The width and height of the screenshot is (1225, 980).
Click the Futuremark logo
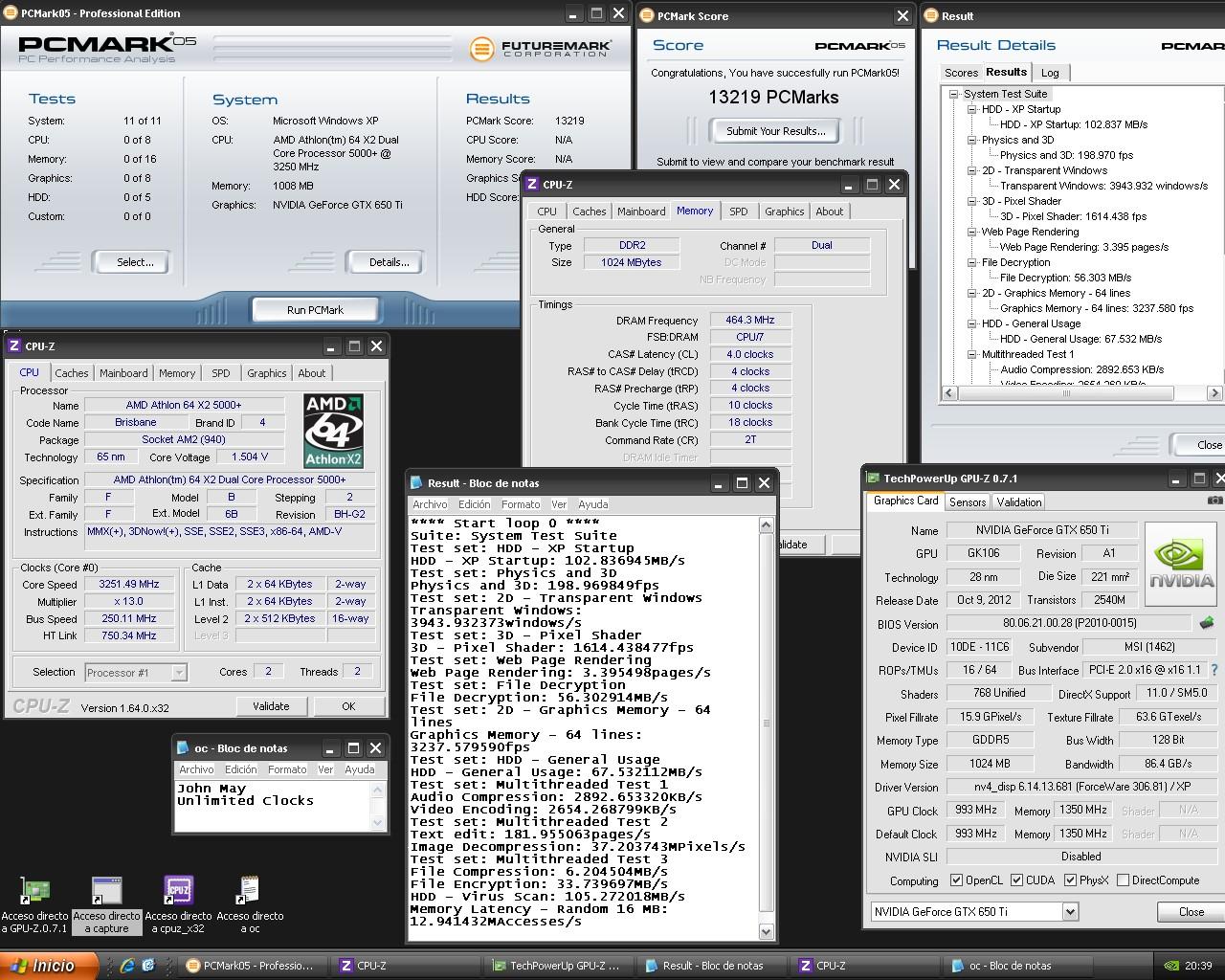point(541,47)
